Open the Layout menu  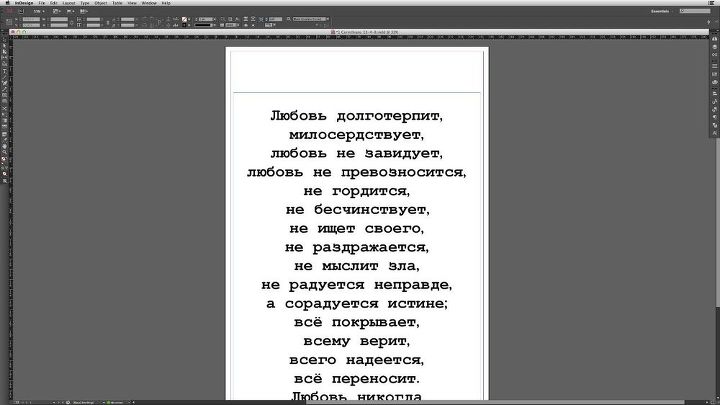point(69,3)
